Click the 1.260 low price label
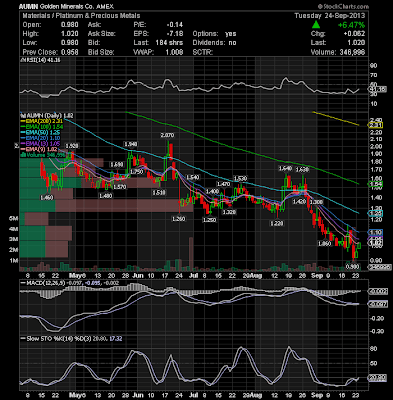This screenshot has height=400, width=393. click(x=179, y=219)
